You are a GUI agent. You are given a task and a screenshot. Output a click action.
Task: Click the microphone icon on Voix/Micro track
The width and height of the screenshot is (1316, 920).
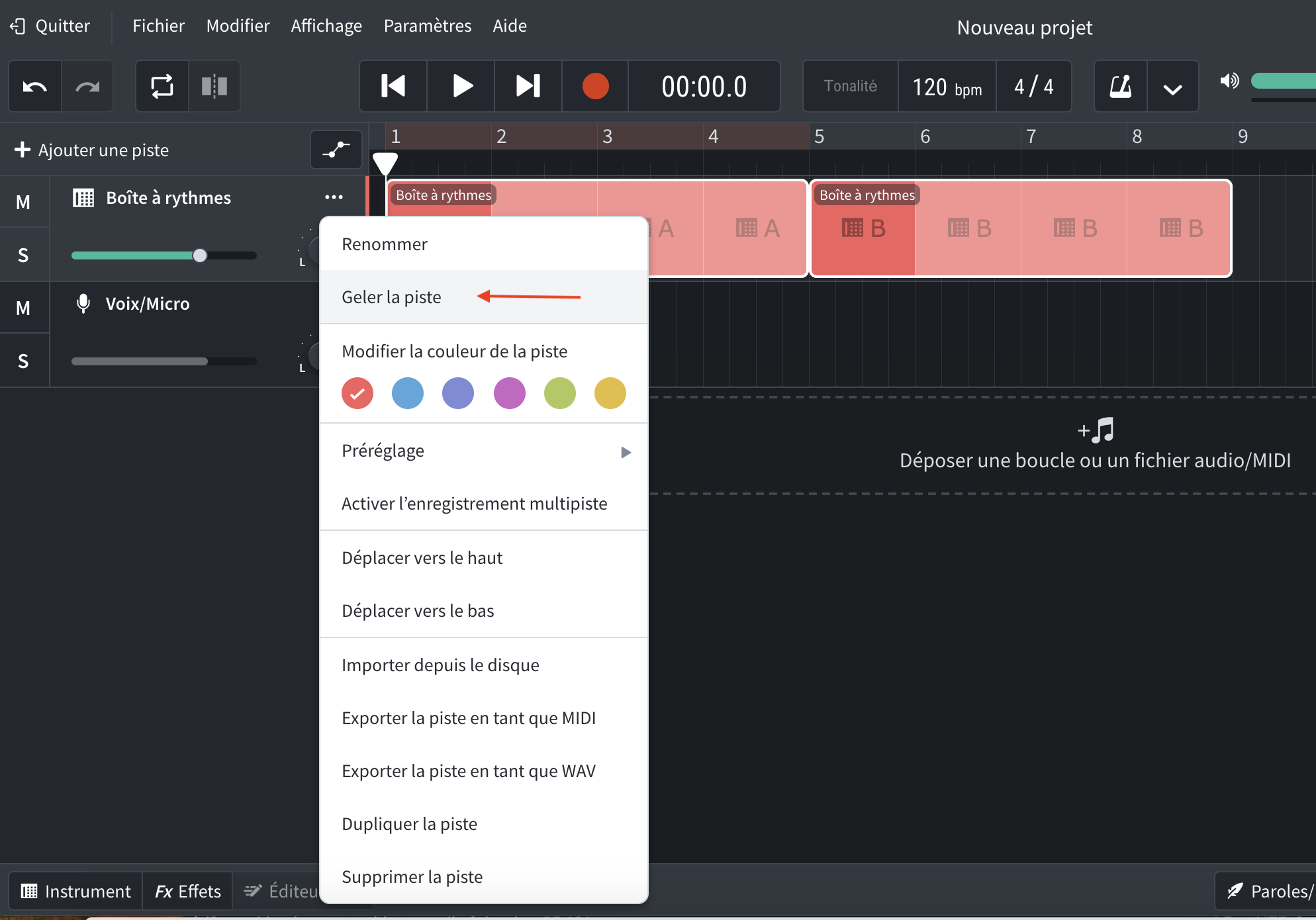pos(82,303)
